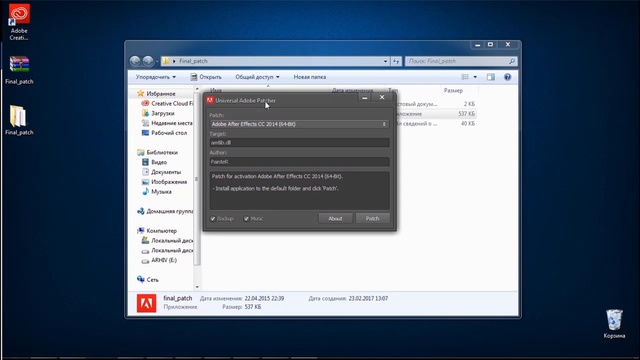Click the Explorer back navigation arrow
Screen dimensions: 640x360
click(x=135, y=61)
